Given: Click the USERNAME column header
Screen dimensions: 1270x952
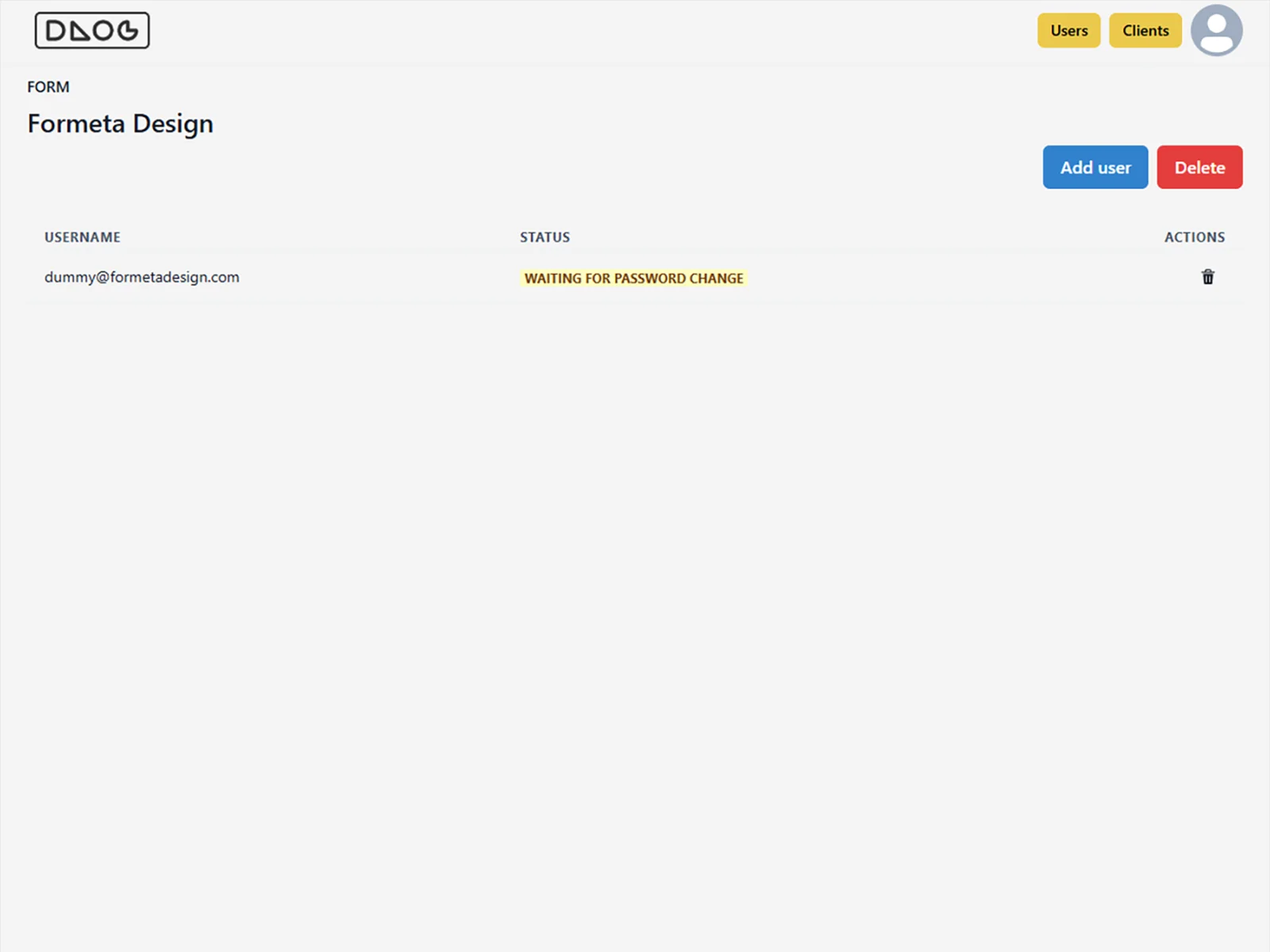Looking at the screenshot, I should tap(83, 237).
